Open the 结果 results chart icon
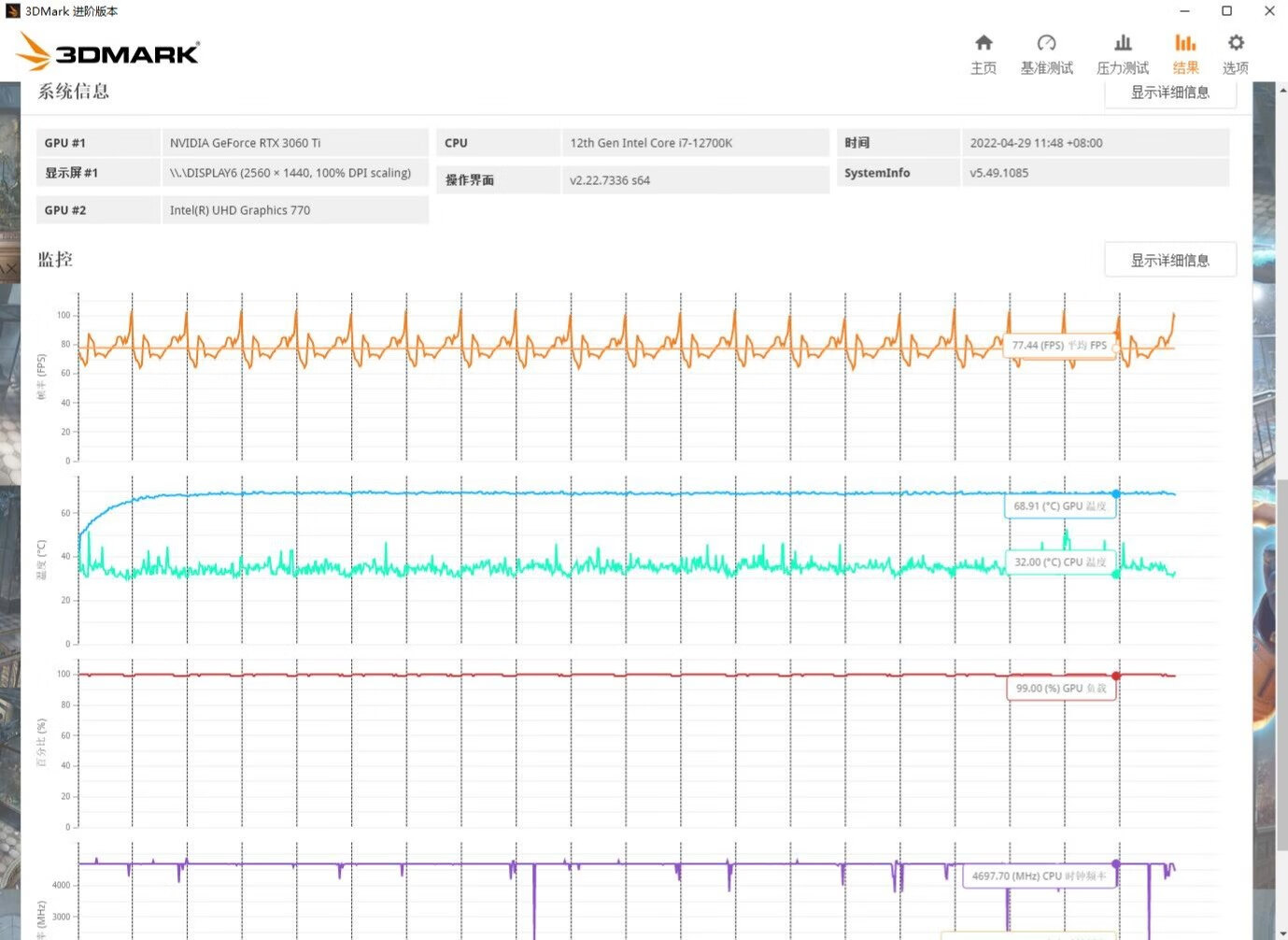The height and width of the screenshot is (940, 1288). coord(1185,43)
